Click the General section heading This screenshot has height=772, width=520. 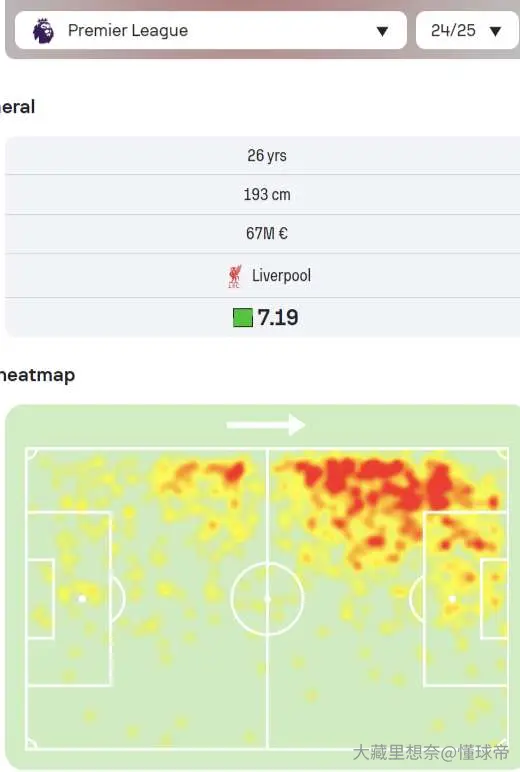pos(17,107)
